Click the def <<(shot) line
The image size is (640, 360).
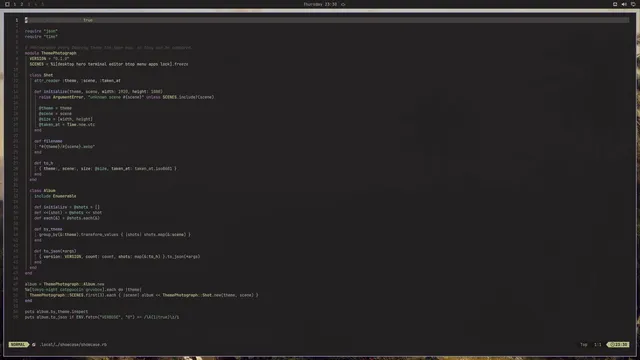(68, 213)
